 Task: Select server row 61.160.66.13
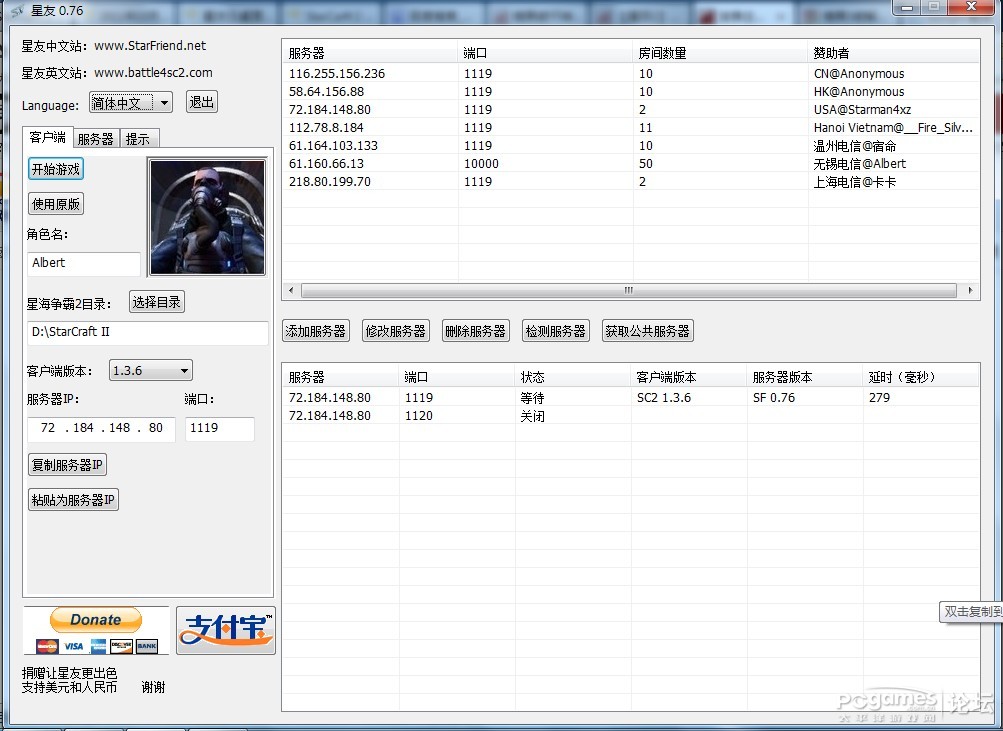tap(631, 164)
